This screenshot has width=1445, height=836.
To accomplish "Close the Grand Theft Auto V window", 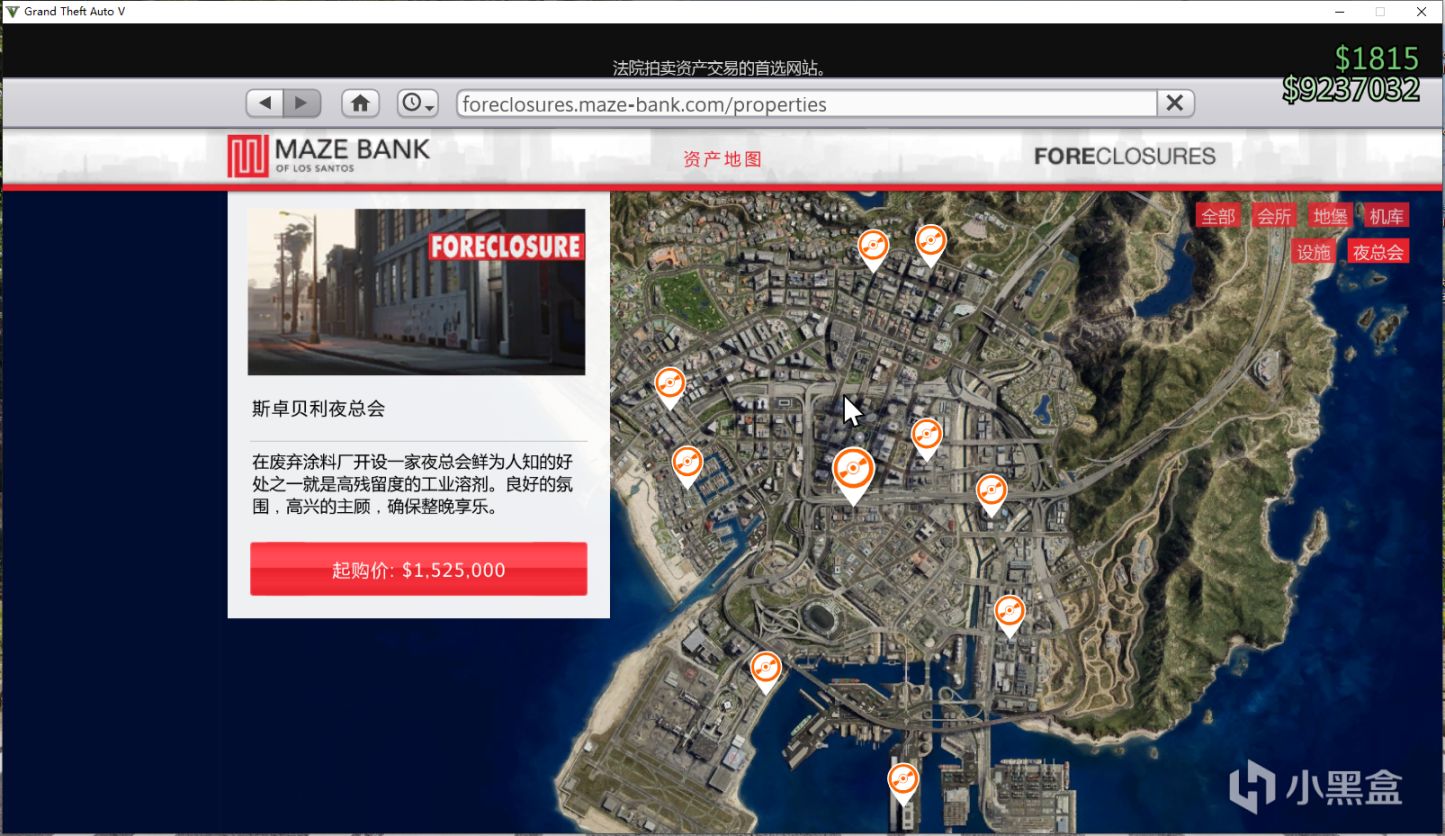I will tap(1421, 12).
